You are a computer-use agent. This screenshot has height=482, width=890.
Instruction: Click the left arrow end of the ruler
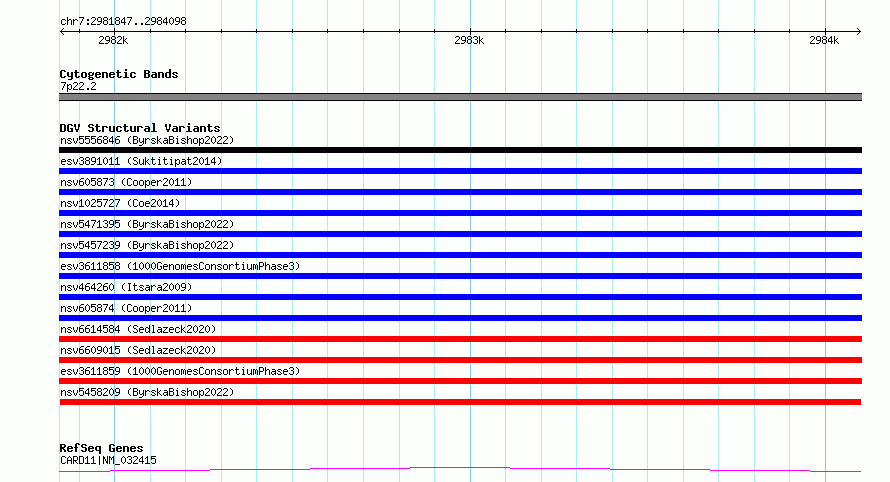tap(62, 31)
